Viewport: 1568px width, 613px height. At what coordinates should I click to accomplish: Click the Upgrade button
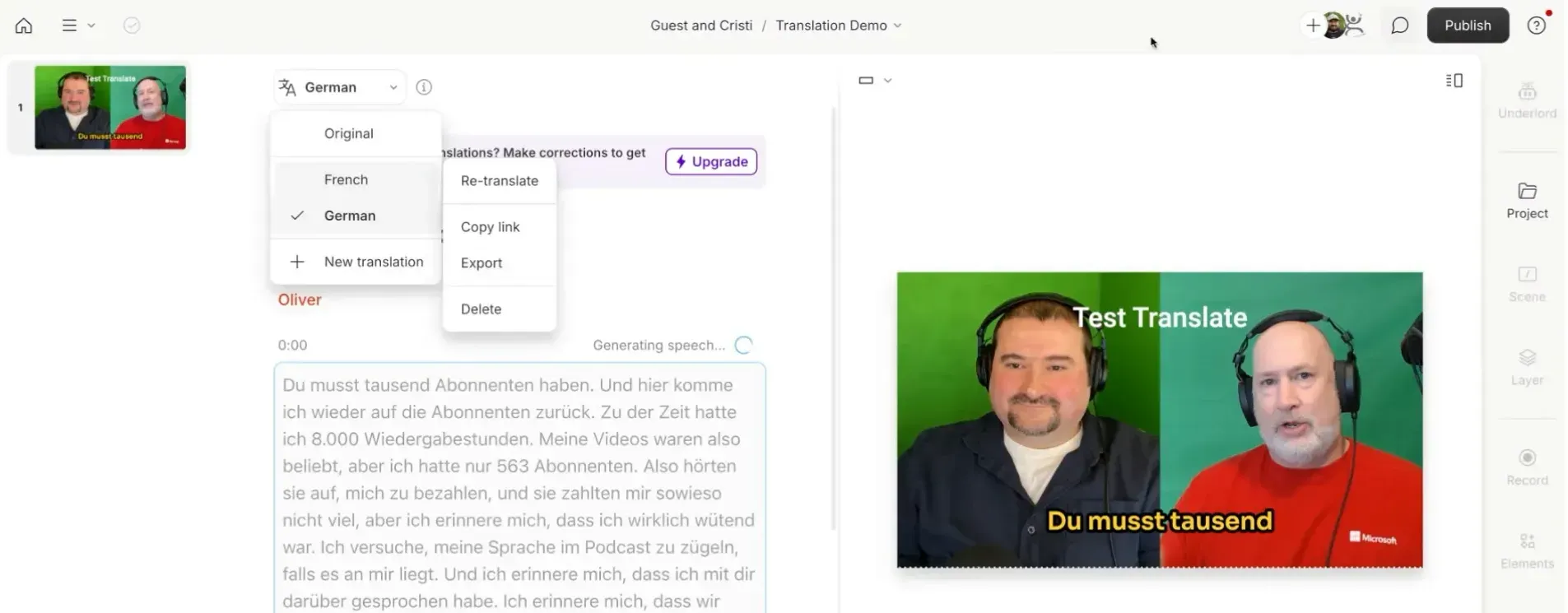tap(711, 161)
